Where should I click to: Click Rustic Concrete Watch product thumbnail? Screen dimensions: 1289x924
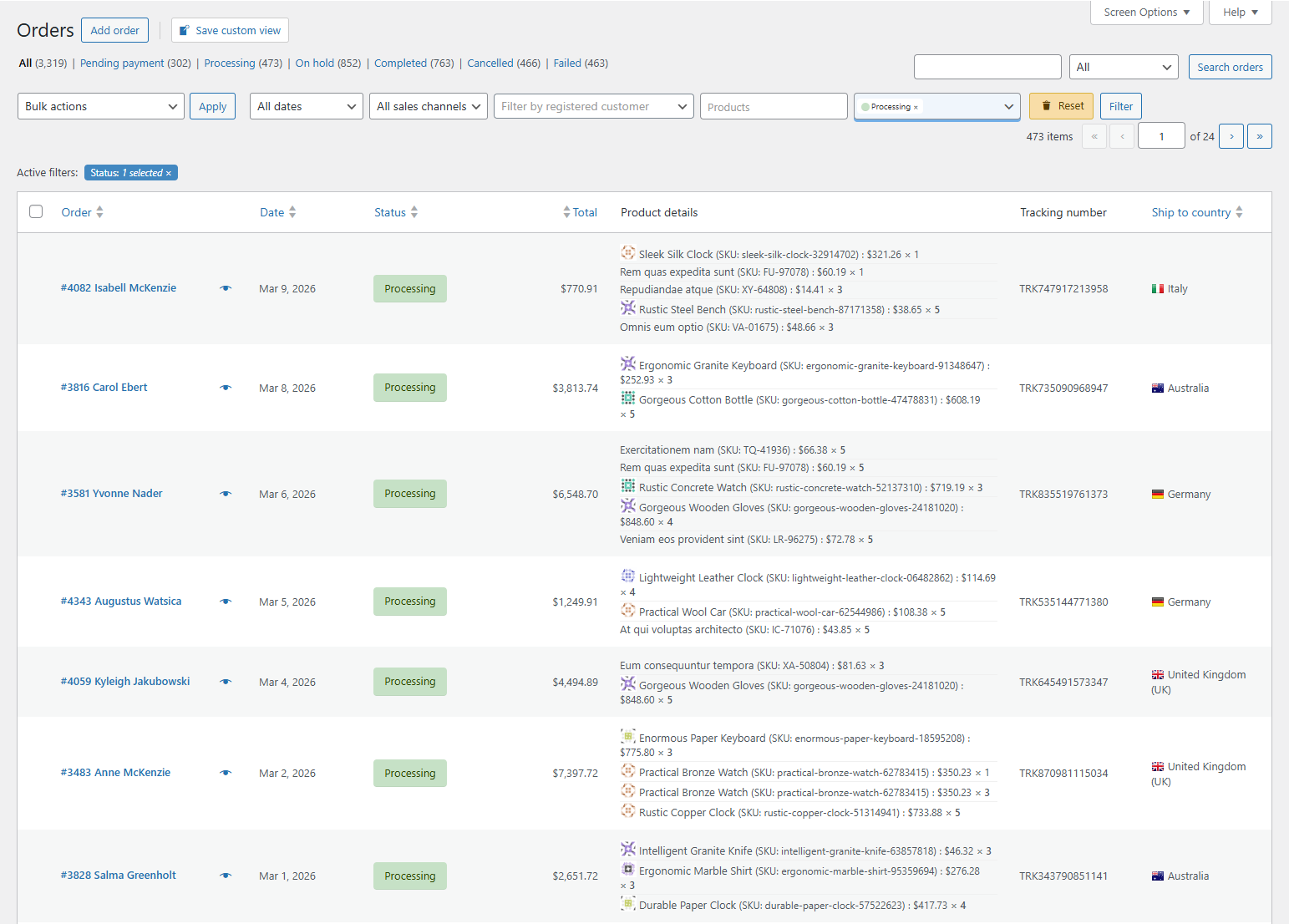tap(628, 485)
